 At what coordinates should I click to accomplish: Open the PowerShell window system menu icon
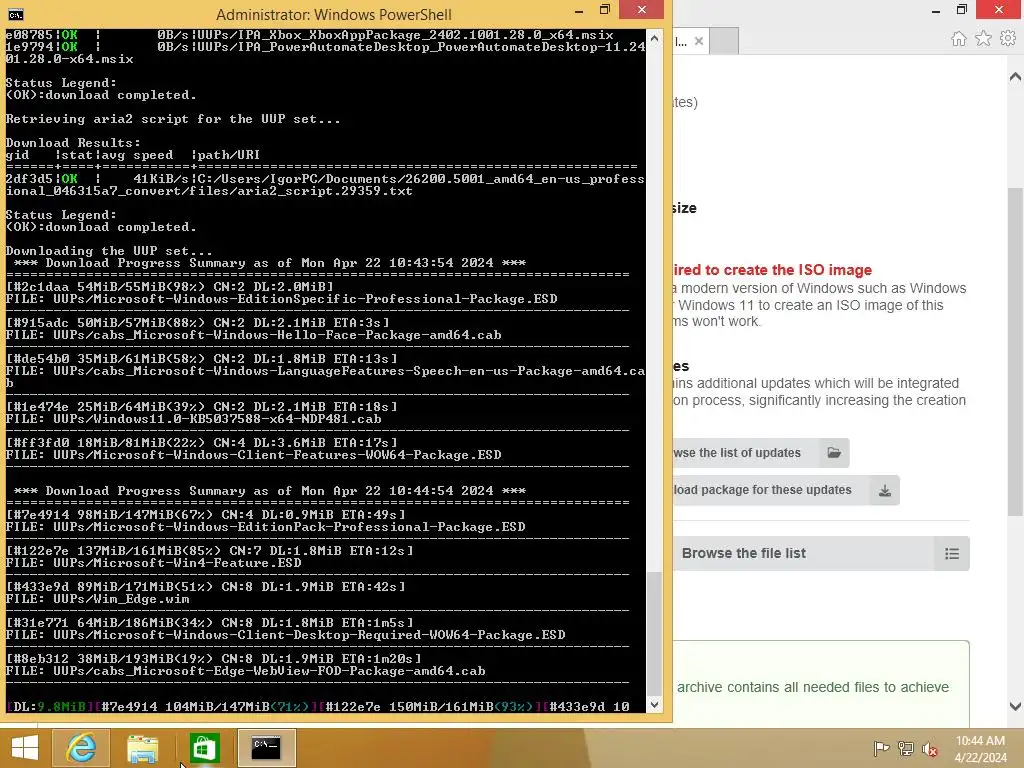16,14
